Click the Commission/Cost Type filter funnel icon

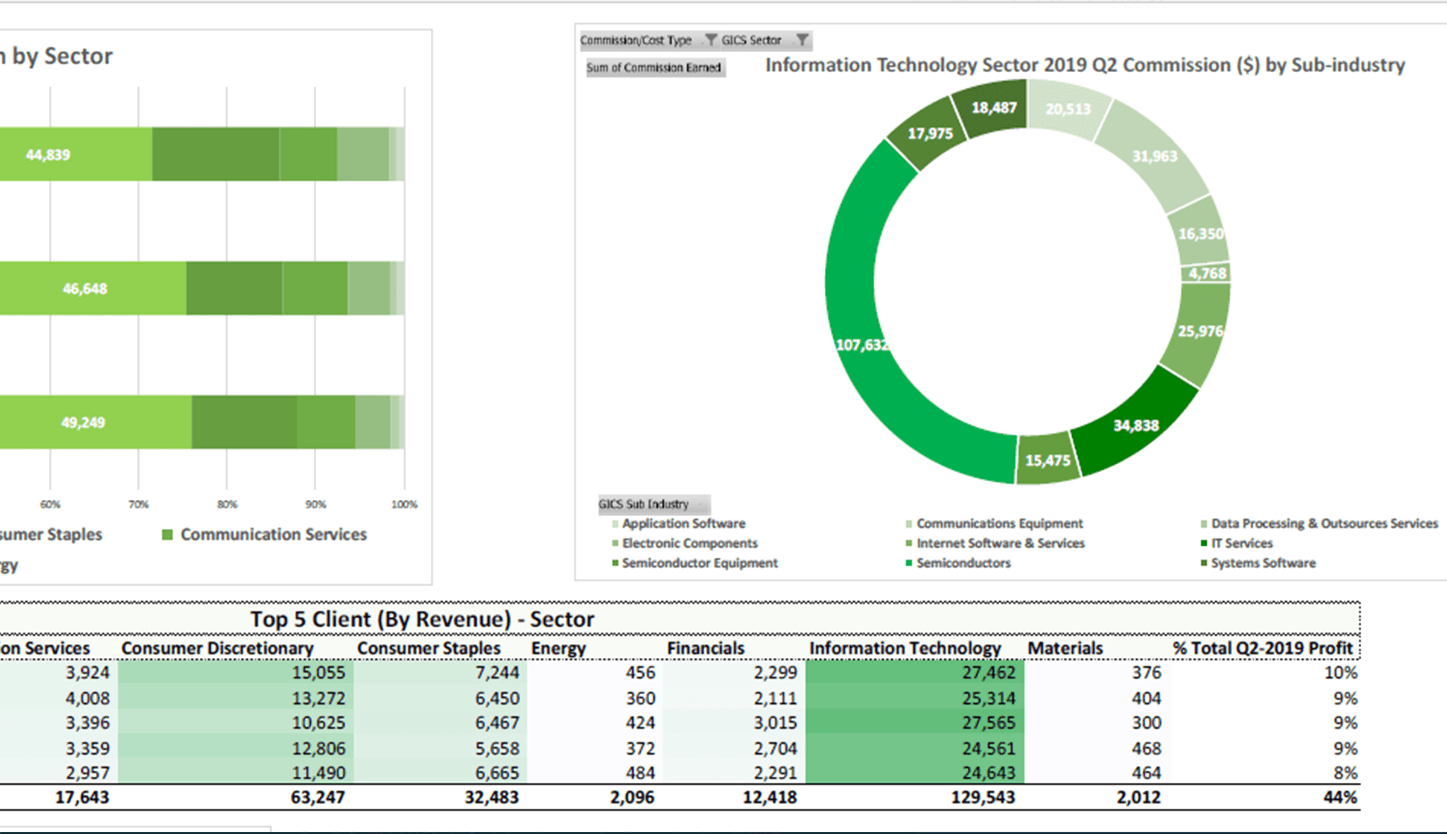click(x=711, y=40)
